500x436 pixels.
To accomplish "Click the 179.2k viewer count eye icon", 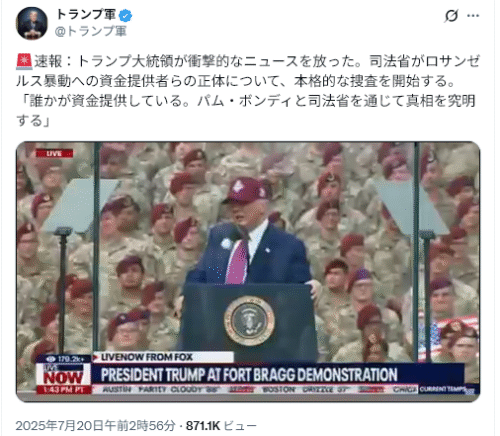I will point(51,359).
